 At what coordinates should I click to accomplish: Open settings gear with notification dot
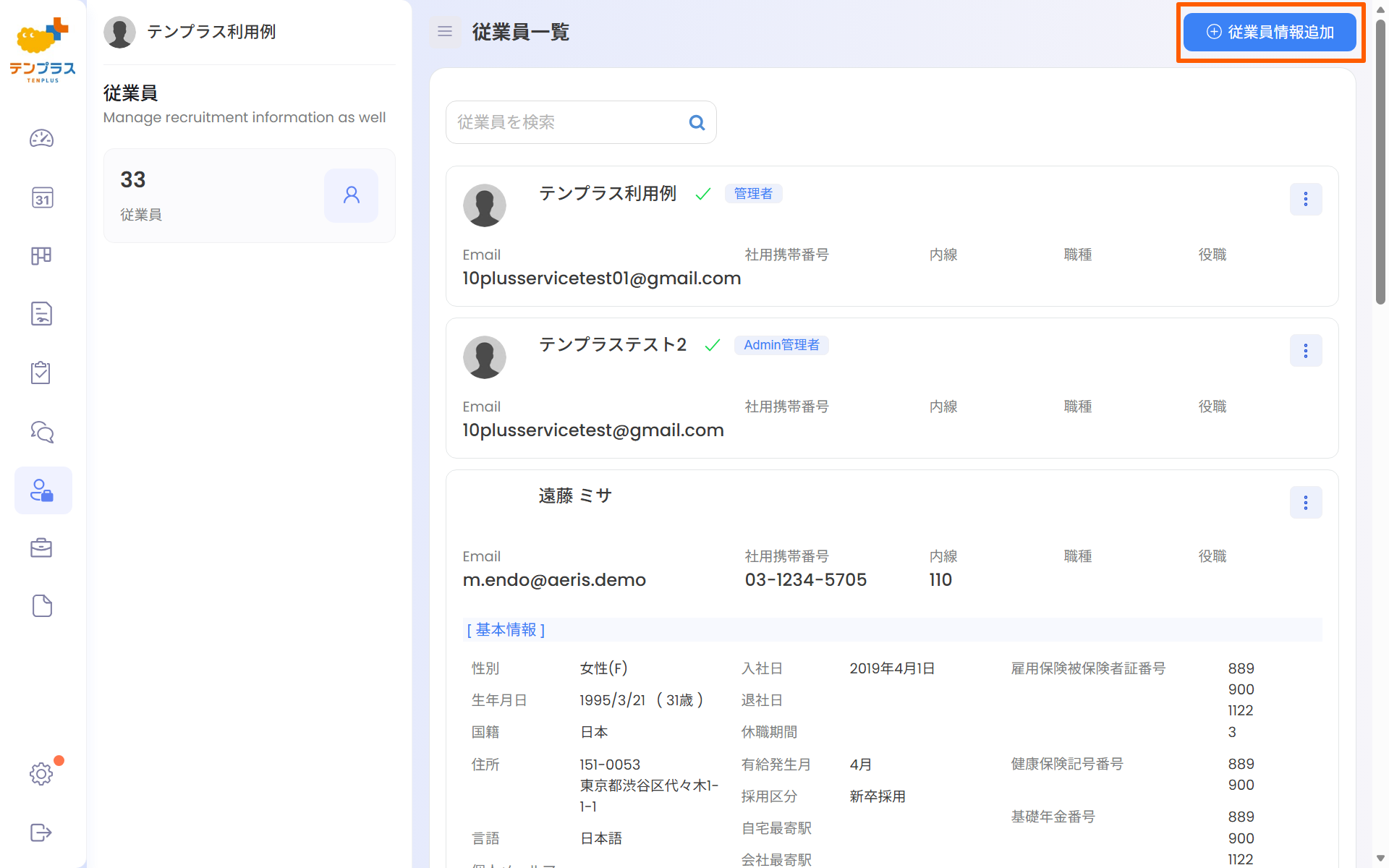pyautogui.click(x=42, y=774)
